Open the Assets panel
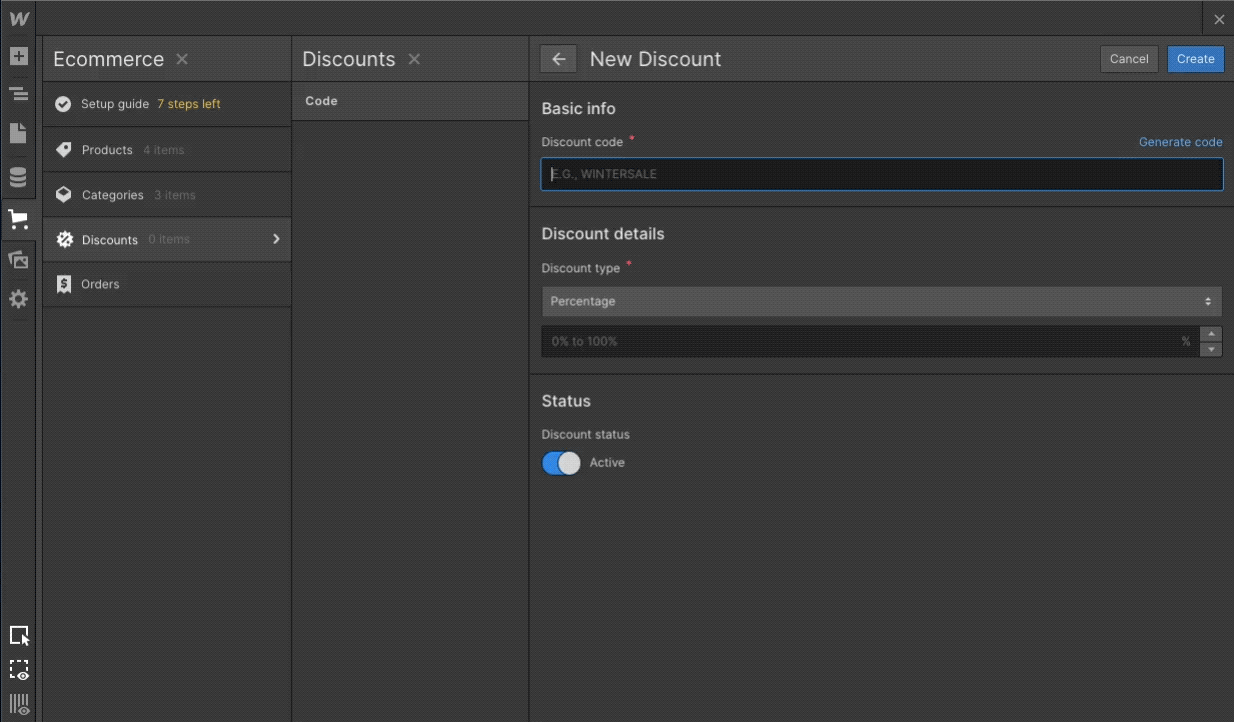The height and width of the screenshot is (722, 1234). coord(19,259)
